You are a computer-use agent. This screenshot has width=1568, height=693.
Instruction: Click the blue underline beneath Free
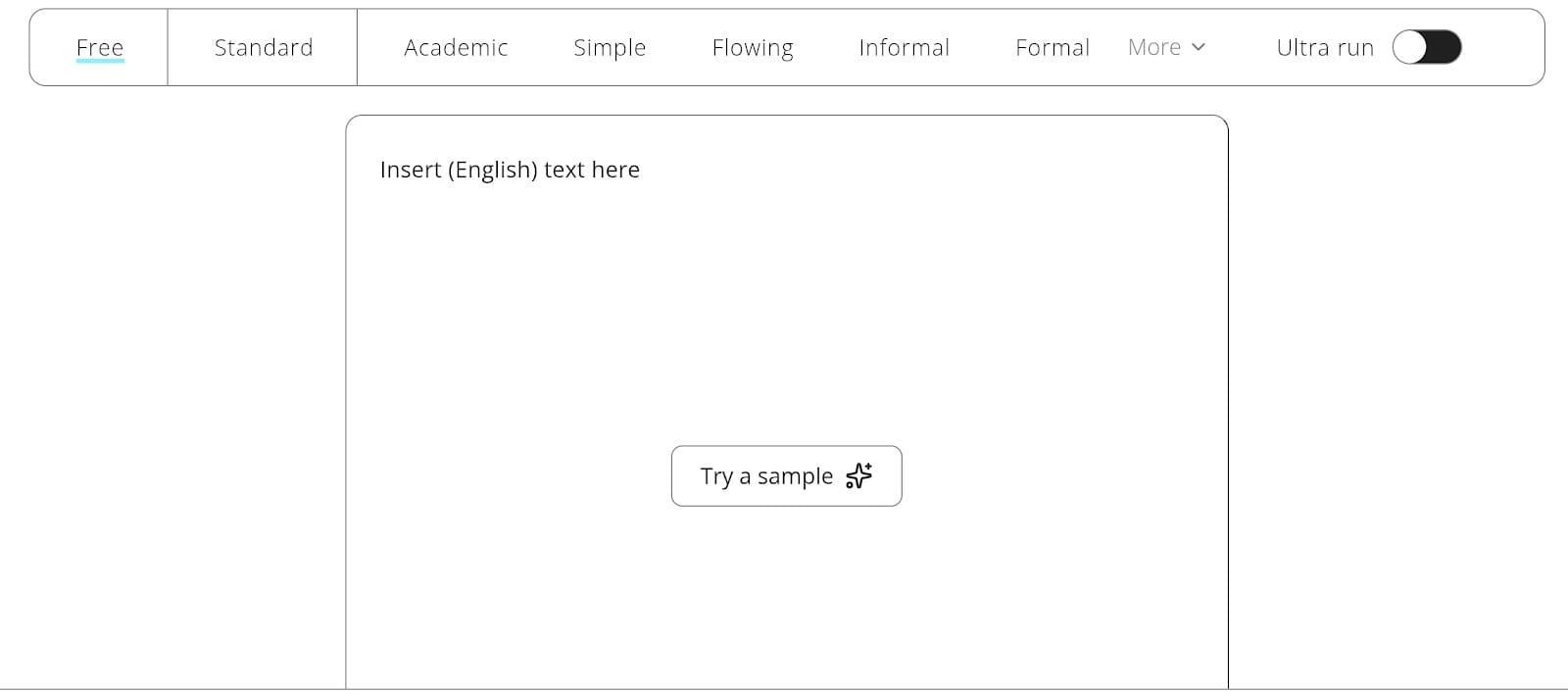tap(100, 62)
